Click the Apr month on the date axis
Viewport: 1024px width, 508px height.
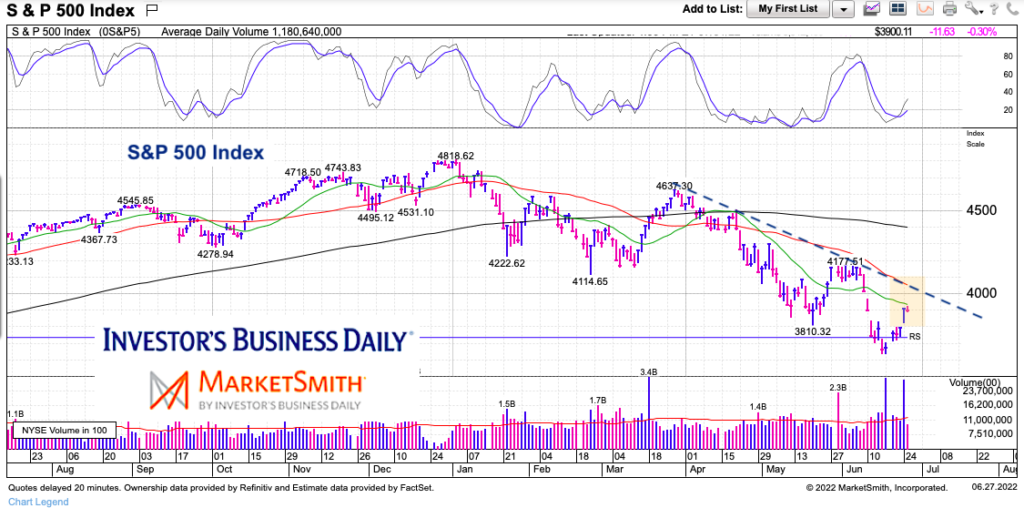(x=699, y=469)
